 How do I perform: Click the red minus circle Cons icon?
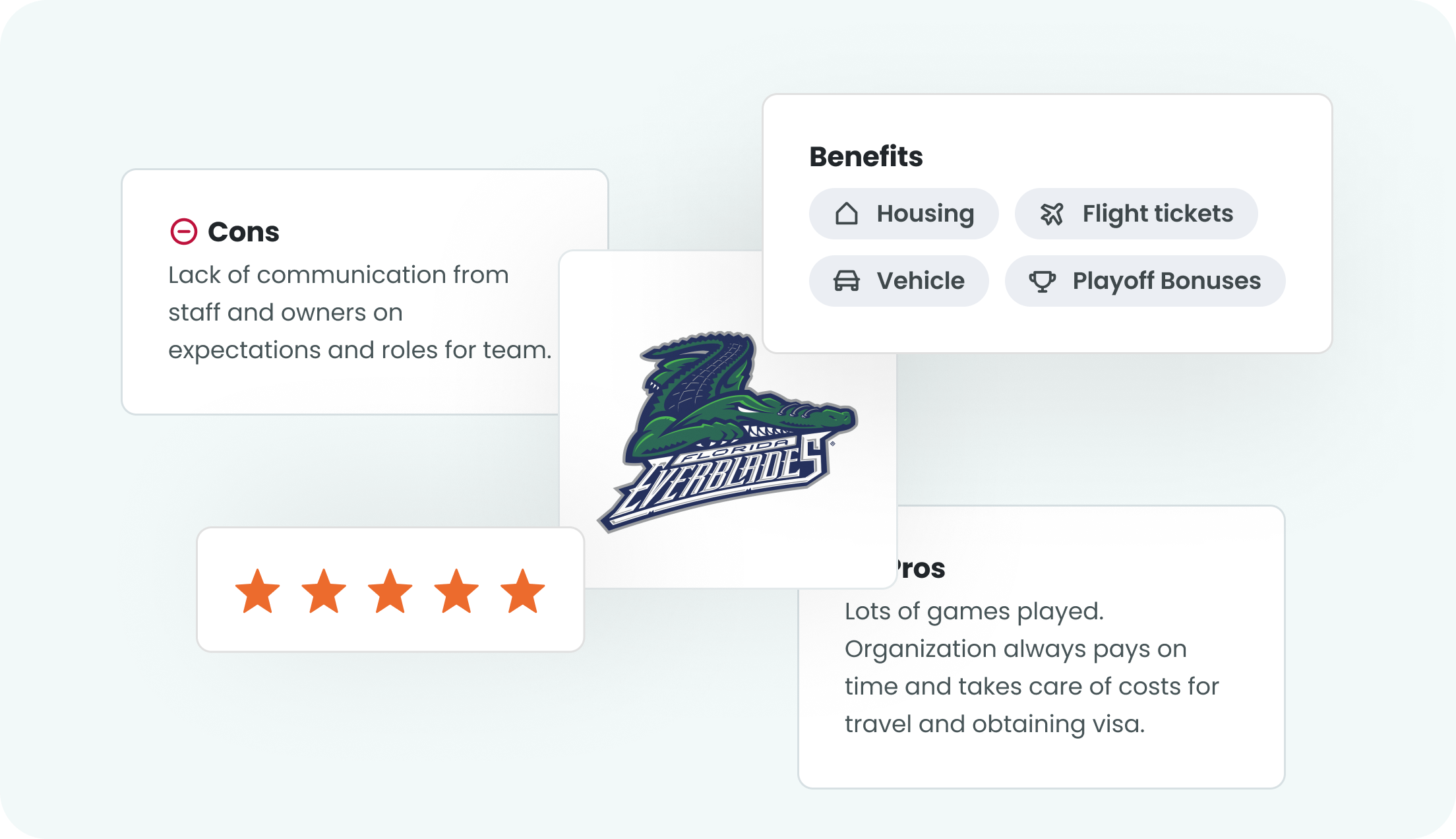184,232
